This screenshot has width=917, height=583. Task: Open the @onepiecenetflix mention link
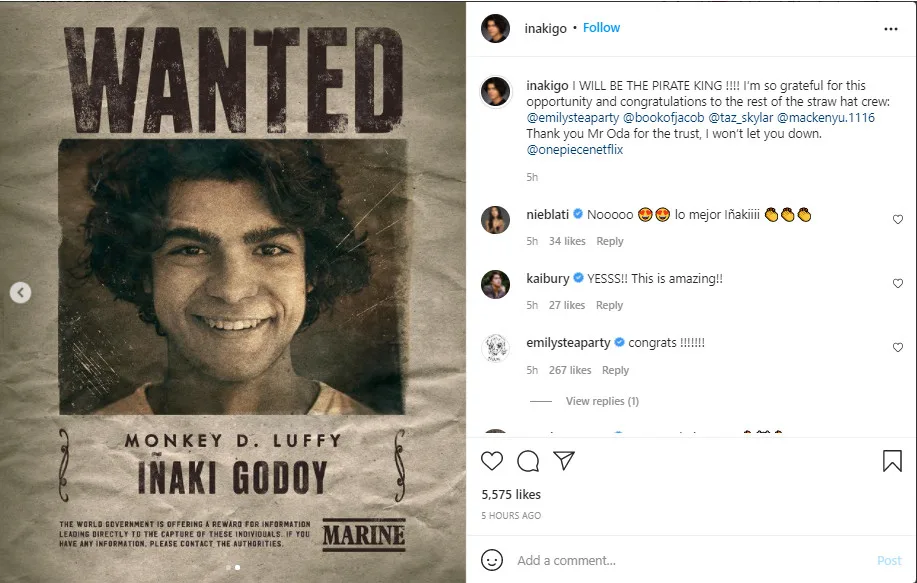574,150
